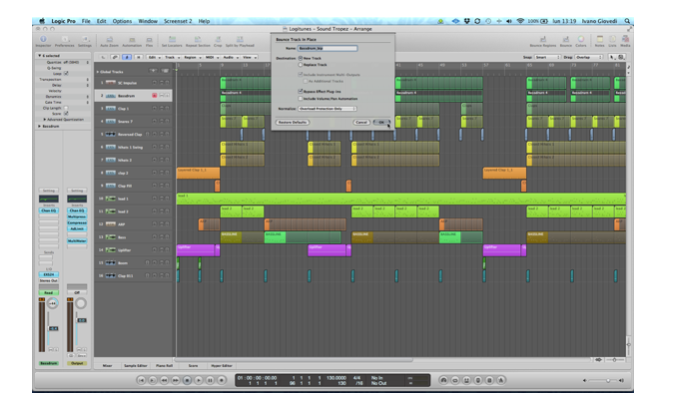Toggle the Bypass Effect Plug-ins checkbox
The image size is (680, 407).
[x=300, y=91]
